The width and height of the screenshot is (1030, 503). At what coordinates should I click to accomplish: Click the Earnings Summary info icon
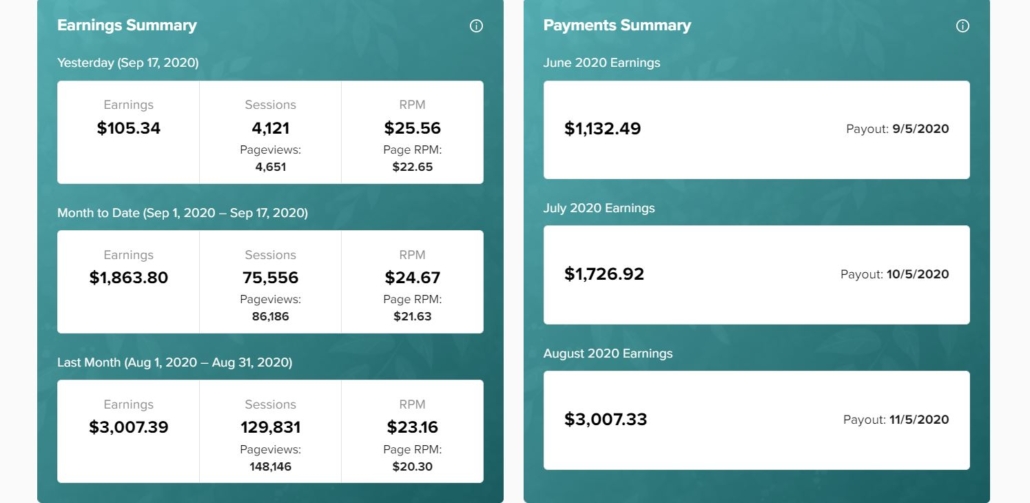coord(476,26)
